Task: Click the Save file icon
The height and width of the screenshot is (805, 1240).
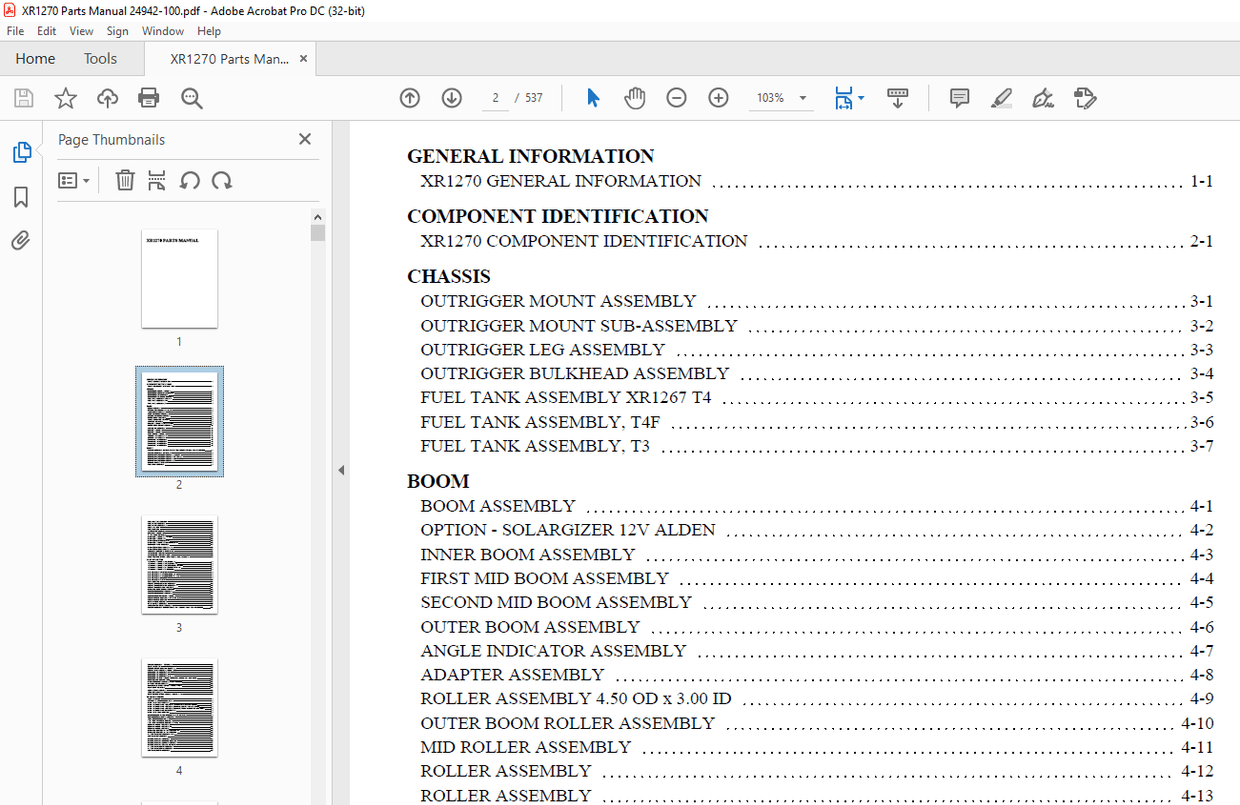Action: (x=24, y=98)
